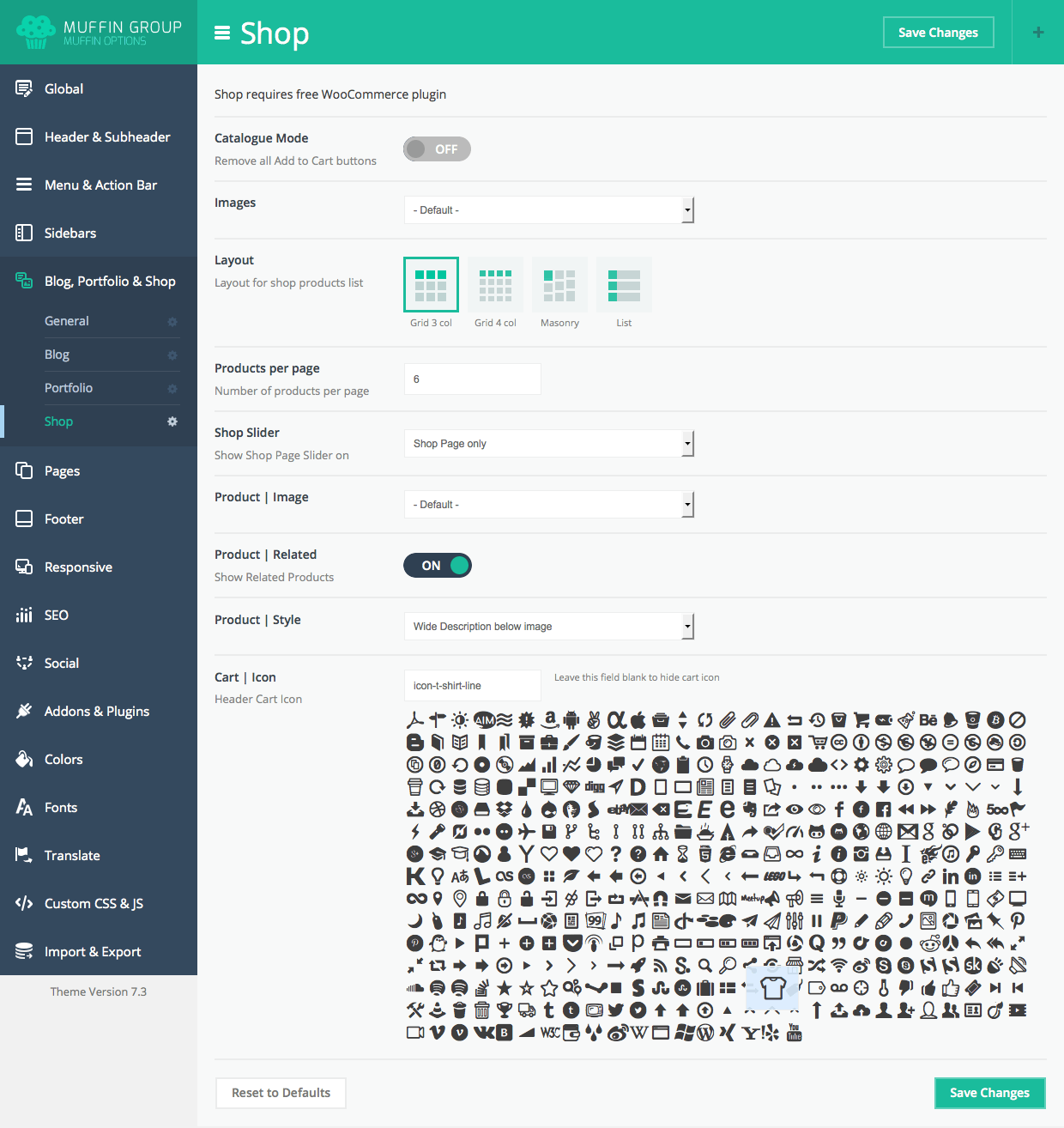The height and width of the screenshot is (1128, 1064).
Task: Select the Amazon icon in the icon grid
Action: pyautogui.click(x=549, y=719)
